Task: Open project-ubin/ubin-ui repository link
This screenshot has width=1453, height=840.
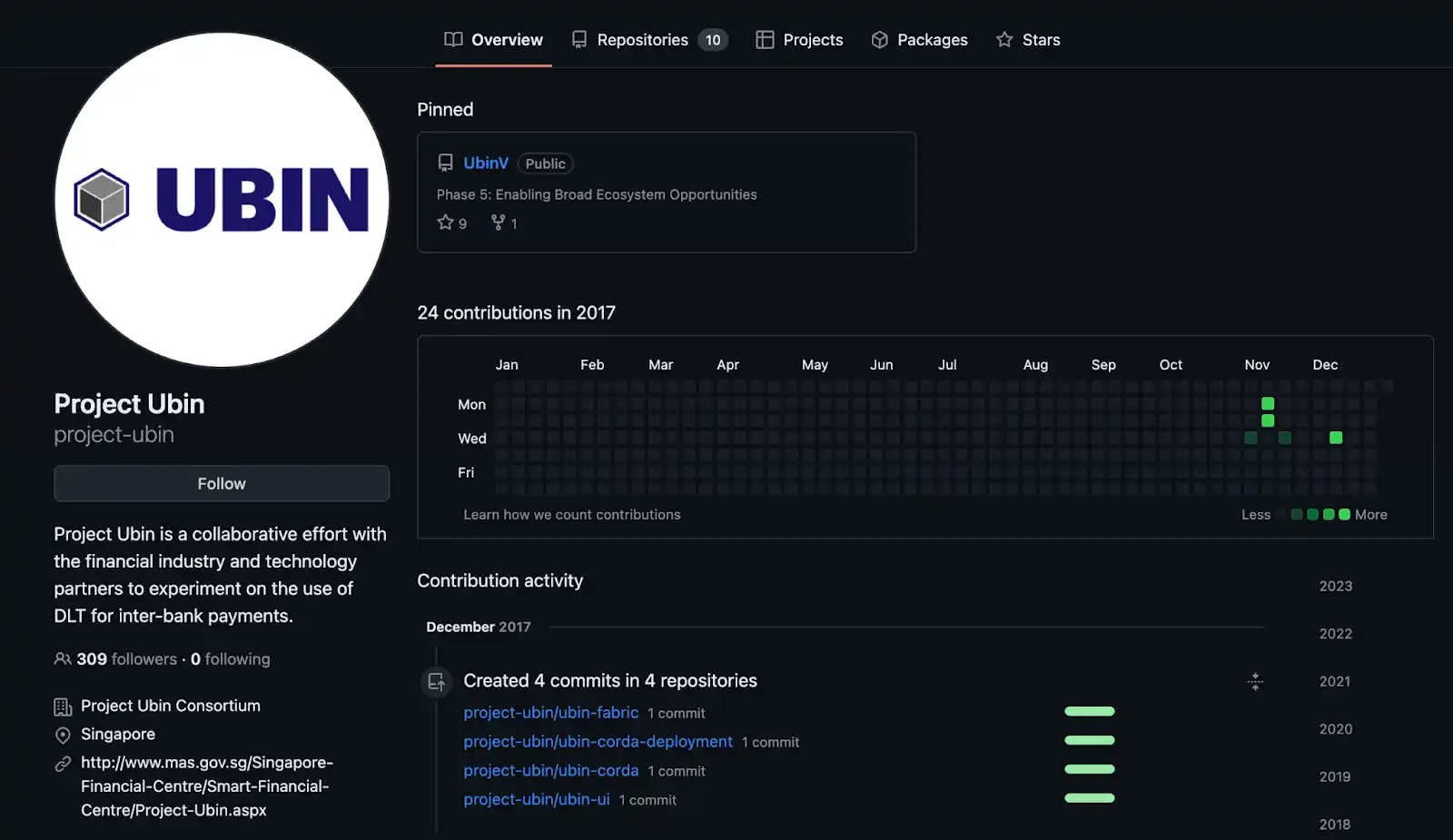Action: tap(537, 800)
